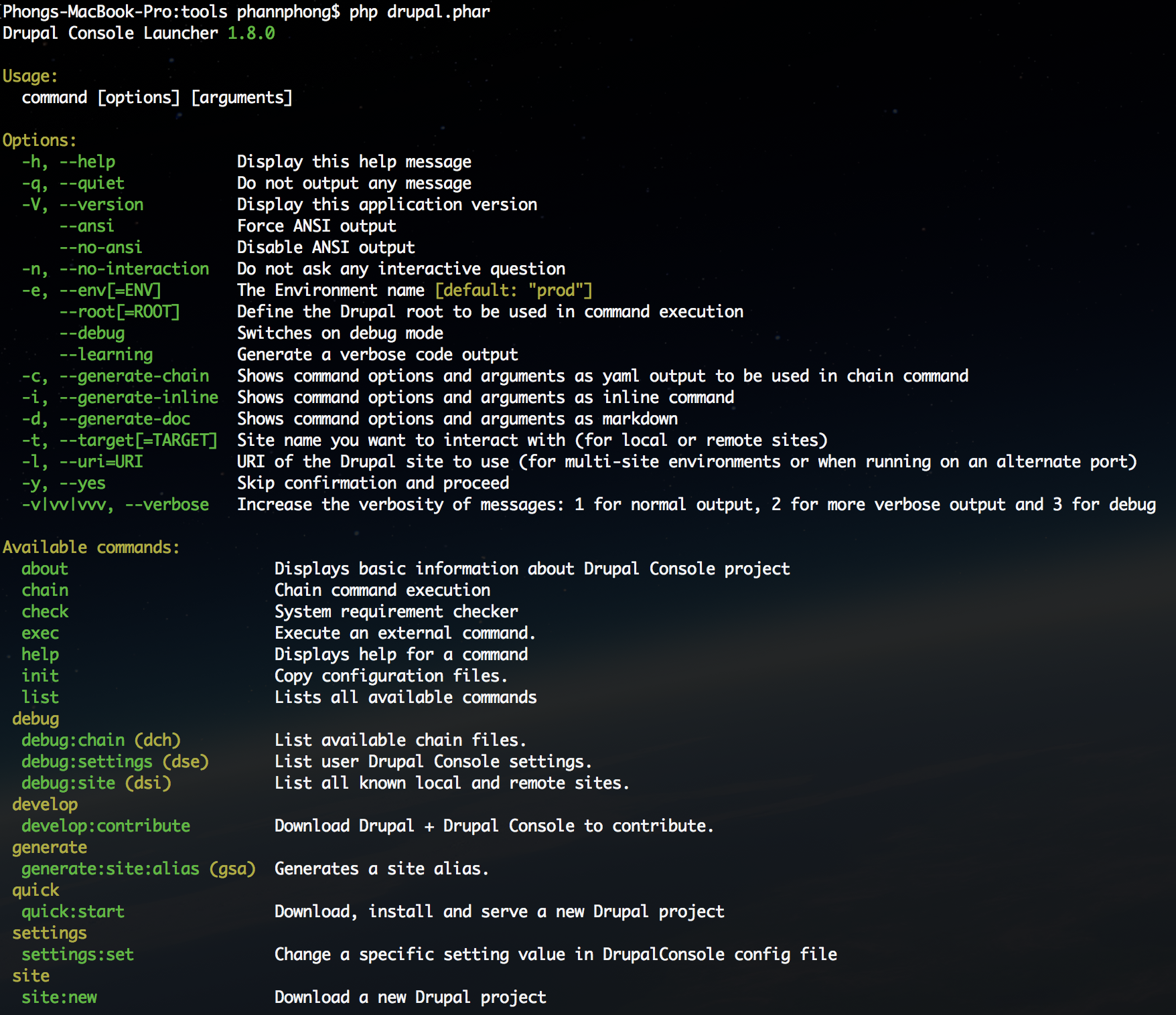Click the 'chain' command name

tap(45, 591)
